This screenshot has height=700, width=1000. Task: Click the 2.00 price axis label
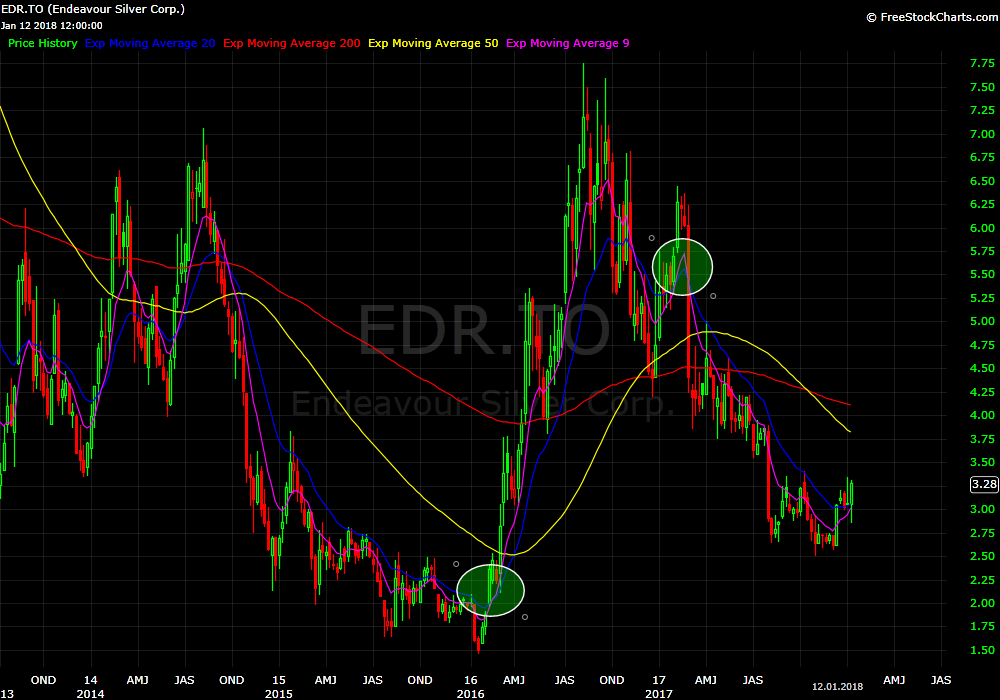click(x=982, y=603)
